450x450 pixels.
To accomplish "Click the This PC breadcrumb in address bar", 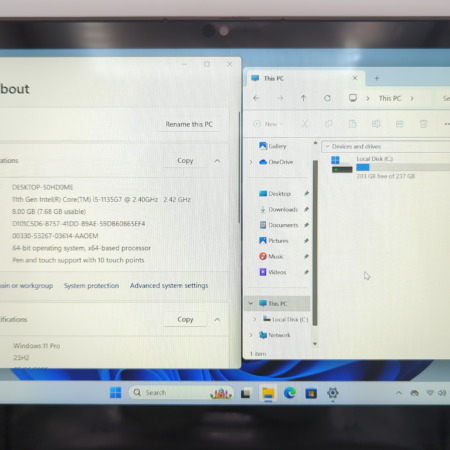I will (x=390, y=98).
